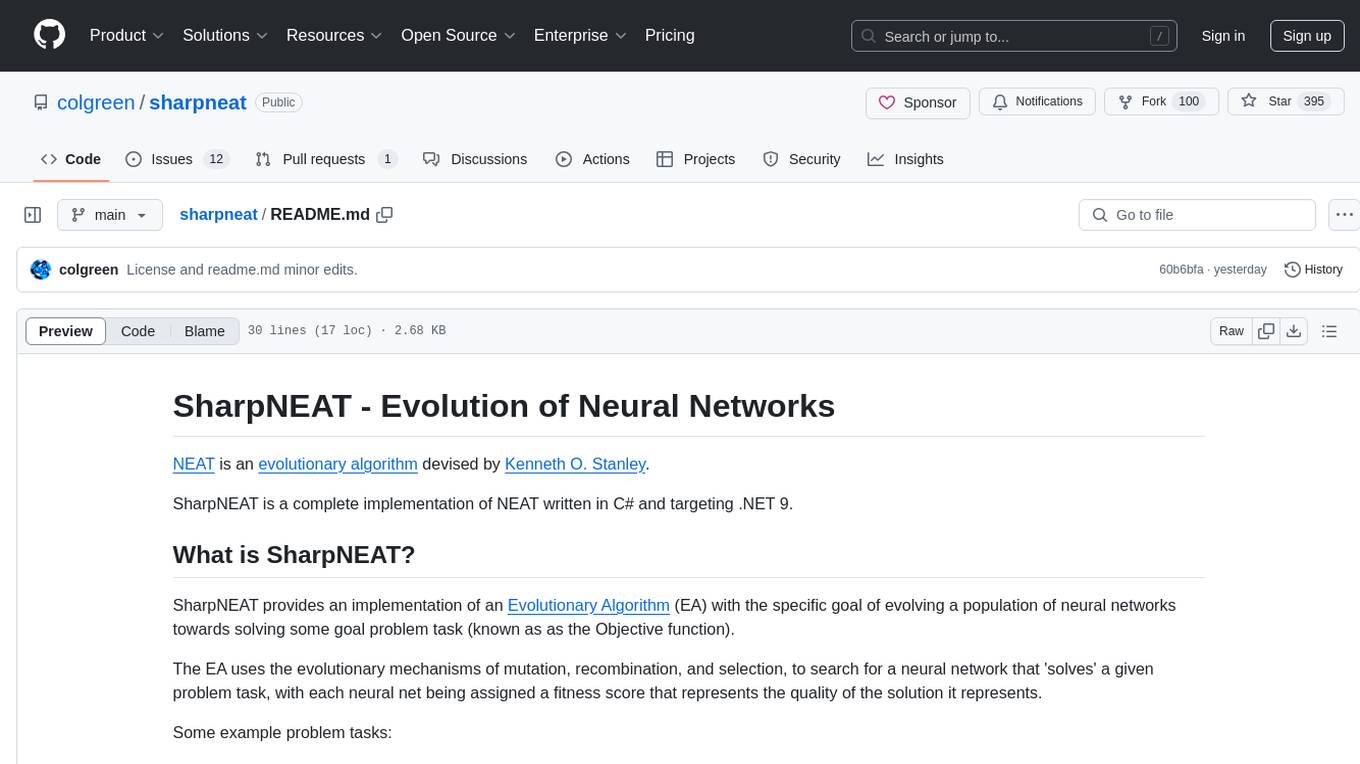Open the NEAT link in the README
Viewport: 1360px width, 764px height.
(194, 463)
